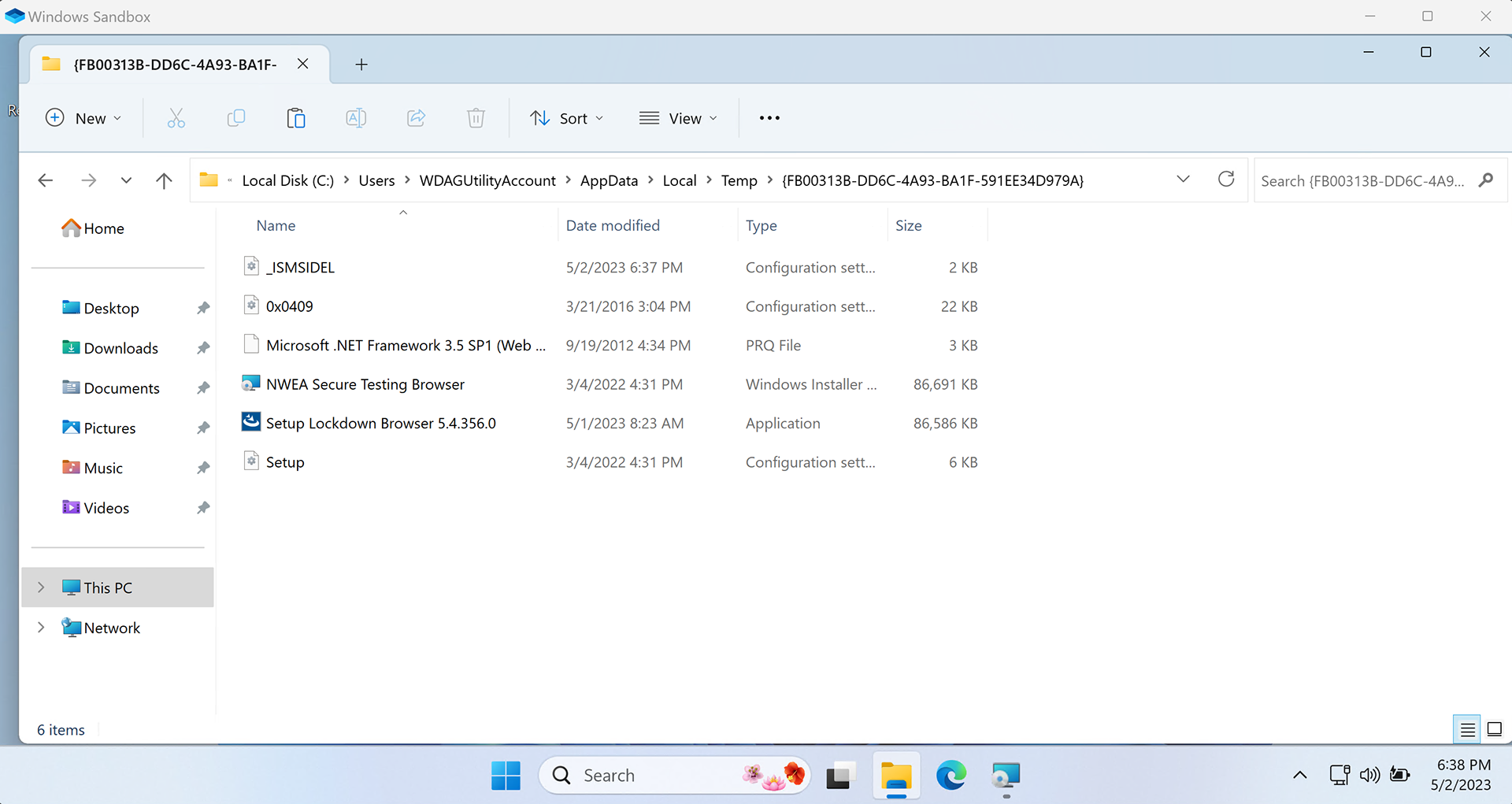This screenshot has width=1512, height=804.
Task: Navigate up one folder level
Action: click(164, 180)
